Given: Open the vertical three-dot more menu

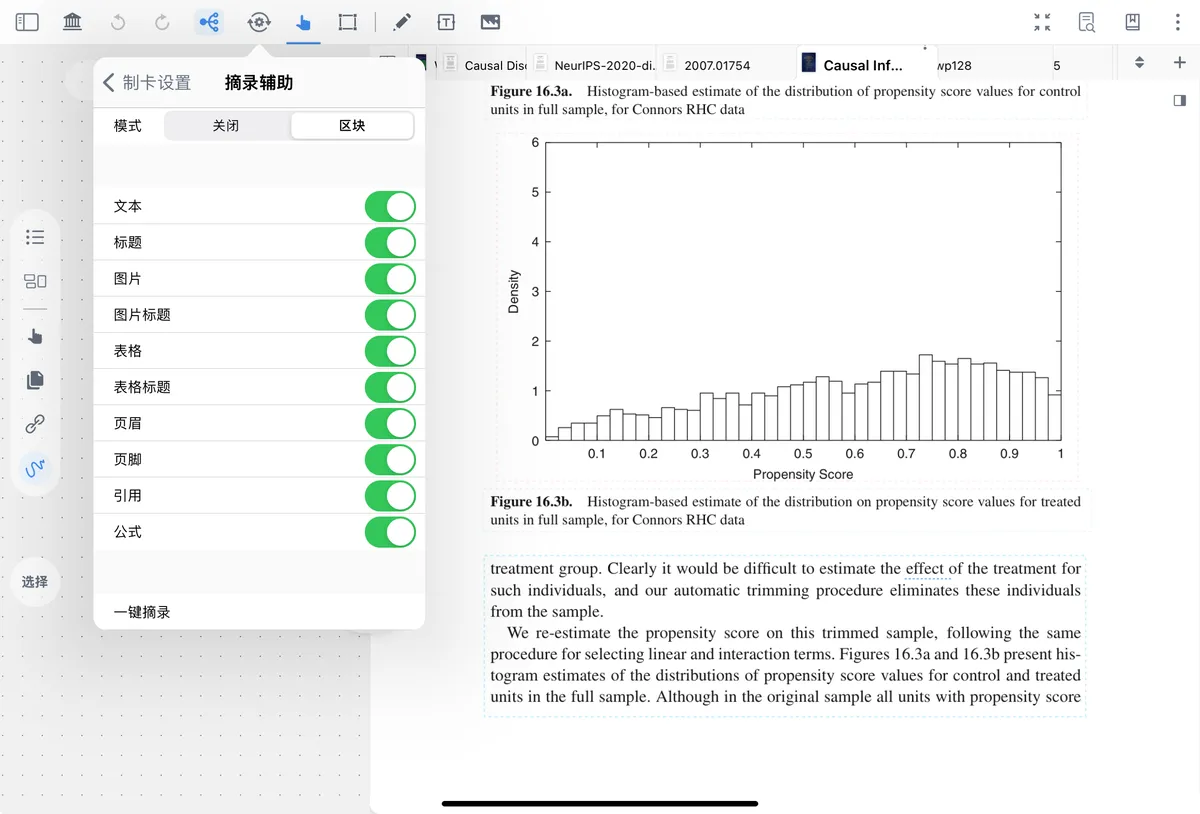Looking at the screenshot, I should click(x=1178, y=22).
